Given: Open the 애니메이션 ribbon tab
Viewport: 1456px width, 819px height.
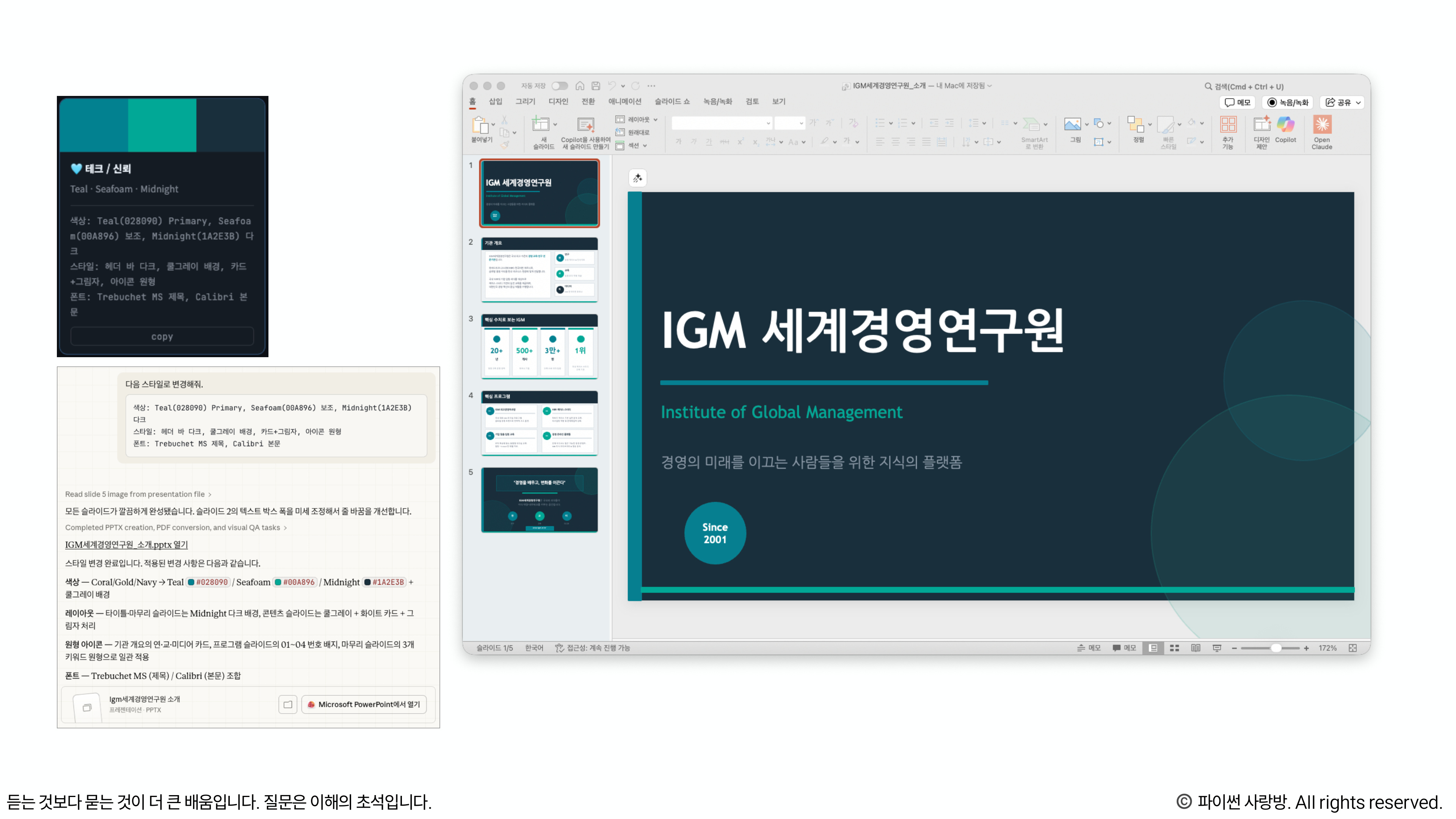Looking at the screenshot, I should click(624, 102).
